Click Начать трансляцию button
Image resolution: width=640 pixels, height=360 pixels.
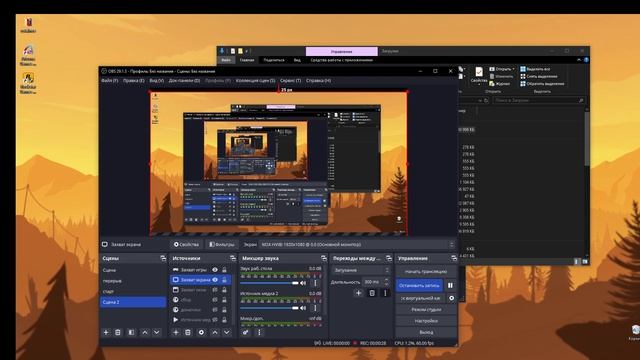(426, 271)
